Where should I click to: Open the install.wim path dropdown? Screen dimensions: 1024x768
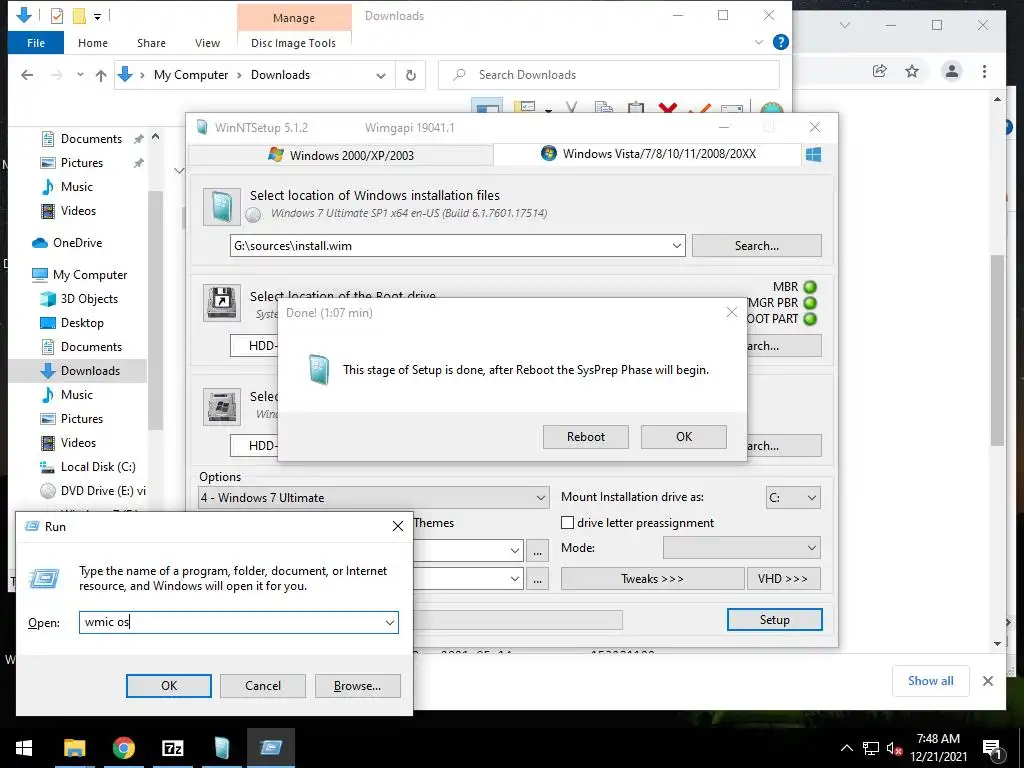tap(677, 246)
